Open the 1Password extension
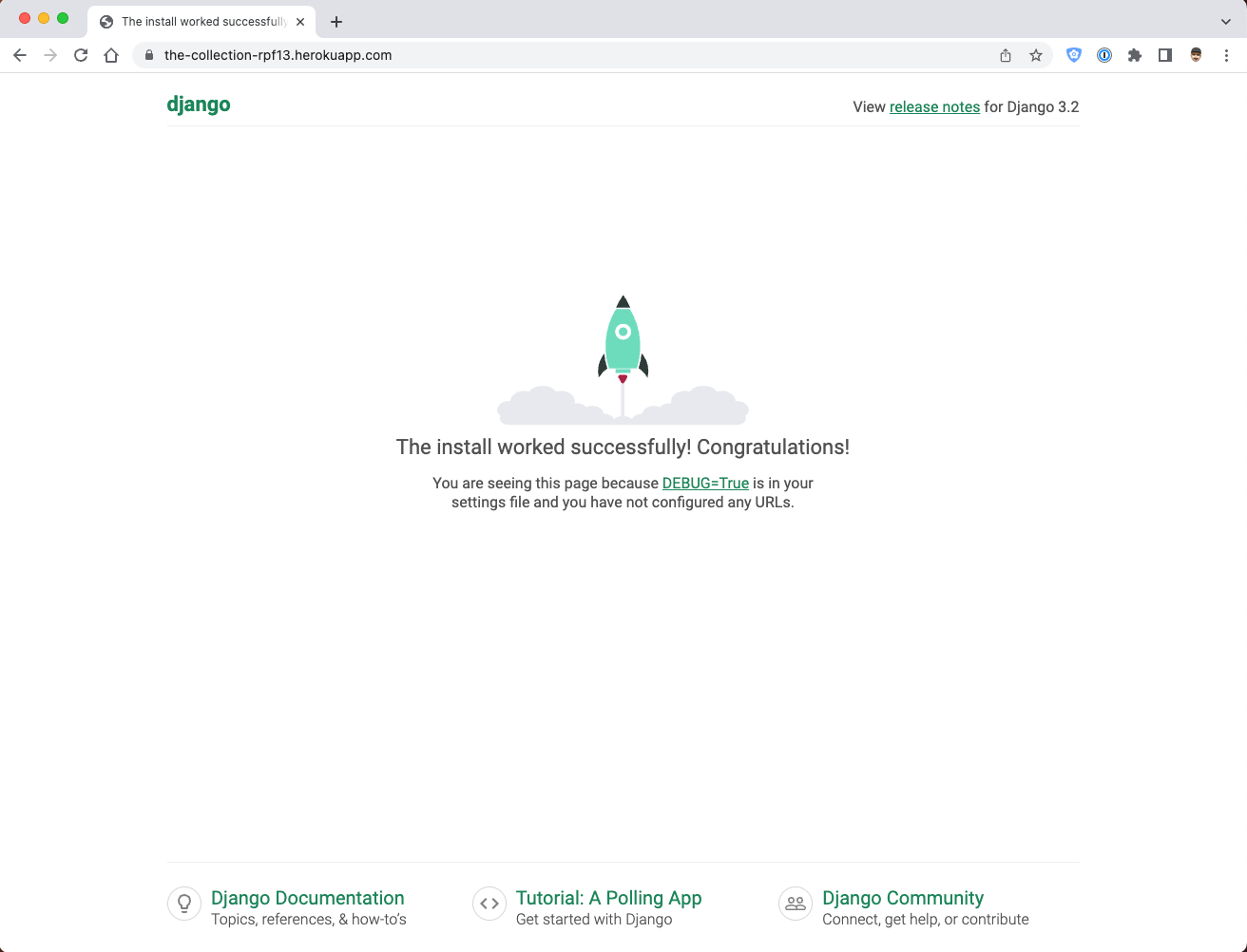The width and height of the screenshot is (1247, 952). coord(1104,55)
